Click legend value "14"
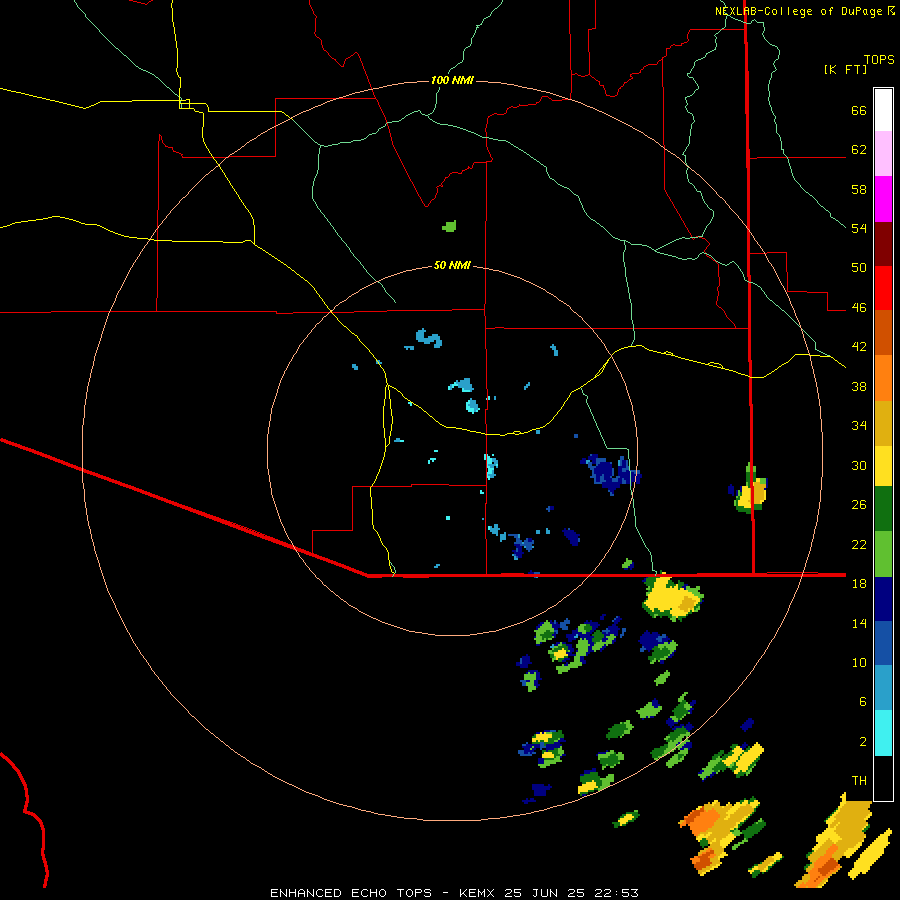The image size is (900, 900). [859, 623]
